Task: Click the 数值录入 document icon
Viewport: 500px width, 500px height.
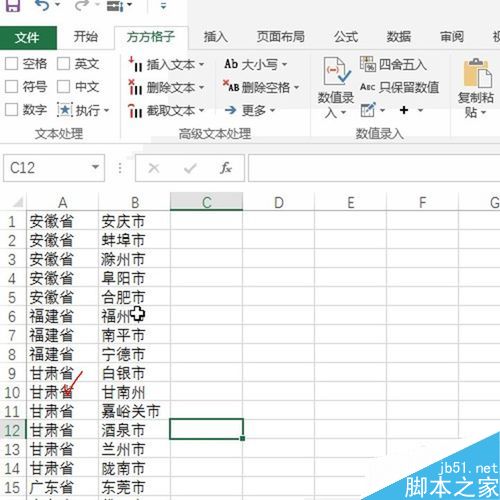Action: coord(336,71)
